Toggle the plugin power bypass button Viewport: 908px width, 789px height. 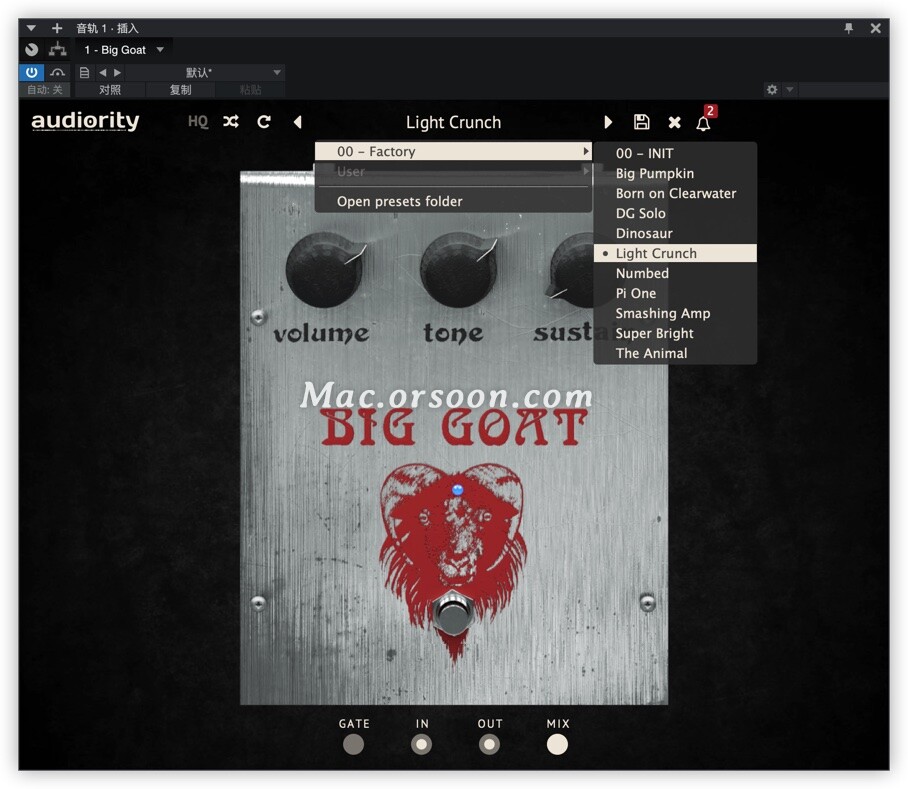[x=31, y=72]
